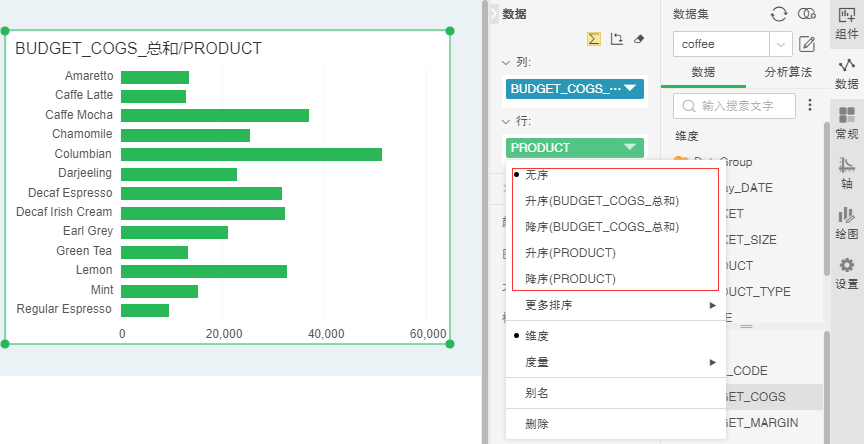Viewport: 864px width, 444px height.
Task: Refresh the dataset with the circular arrows icon
Action: (779, 14)
